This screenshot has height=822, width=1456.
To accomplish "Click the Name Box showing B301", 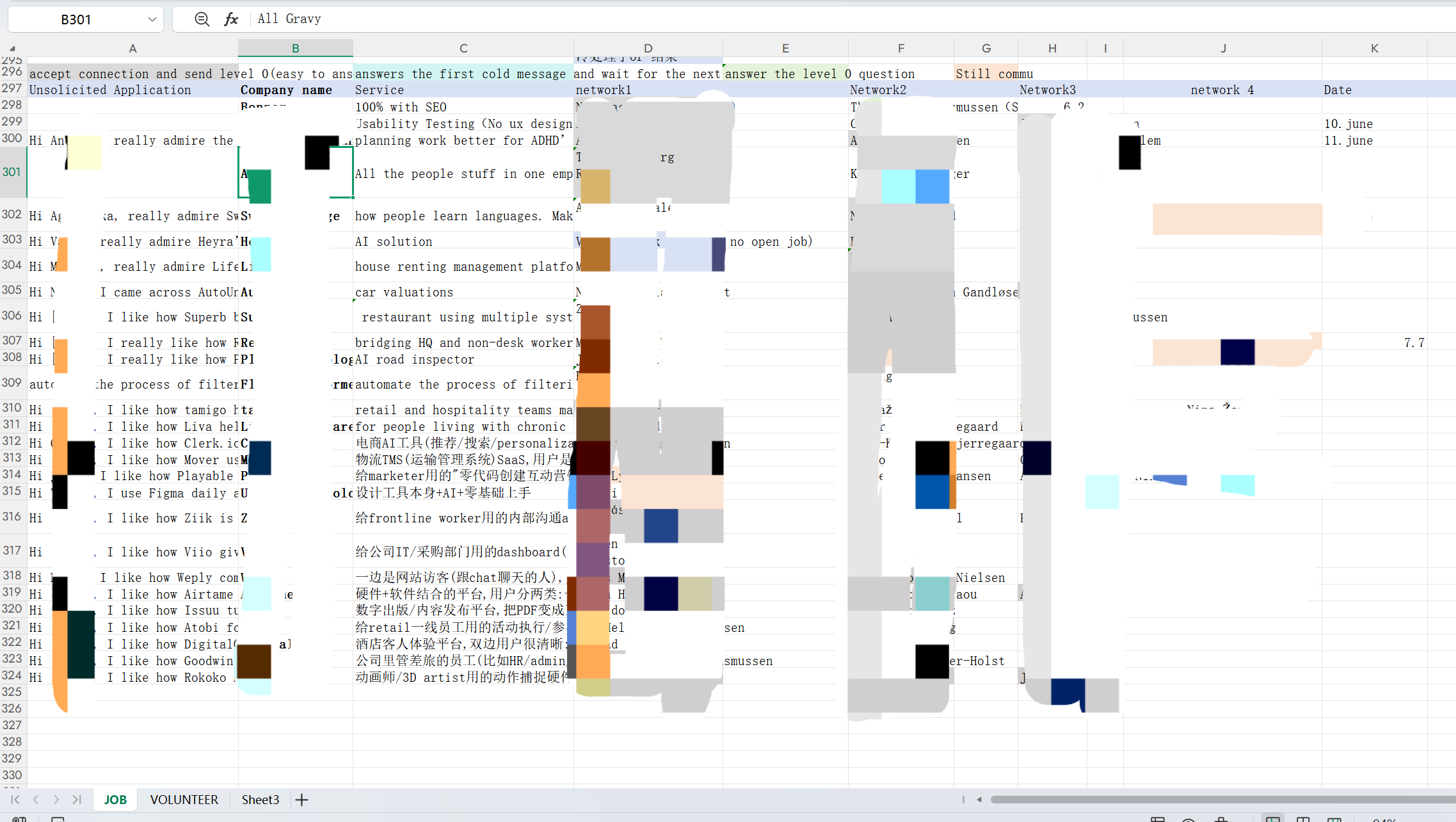I will [x=86, y=19].
